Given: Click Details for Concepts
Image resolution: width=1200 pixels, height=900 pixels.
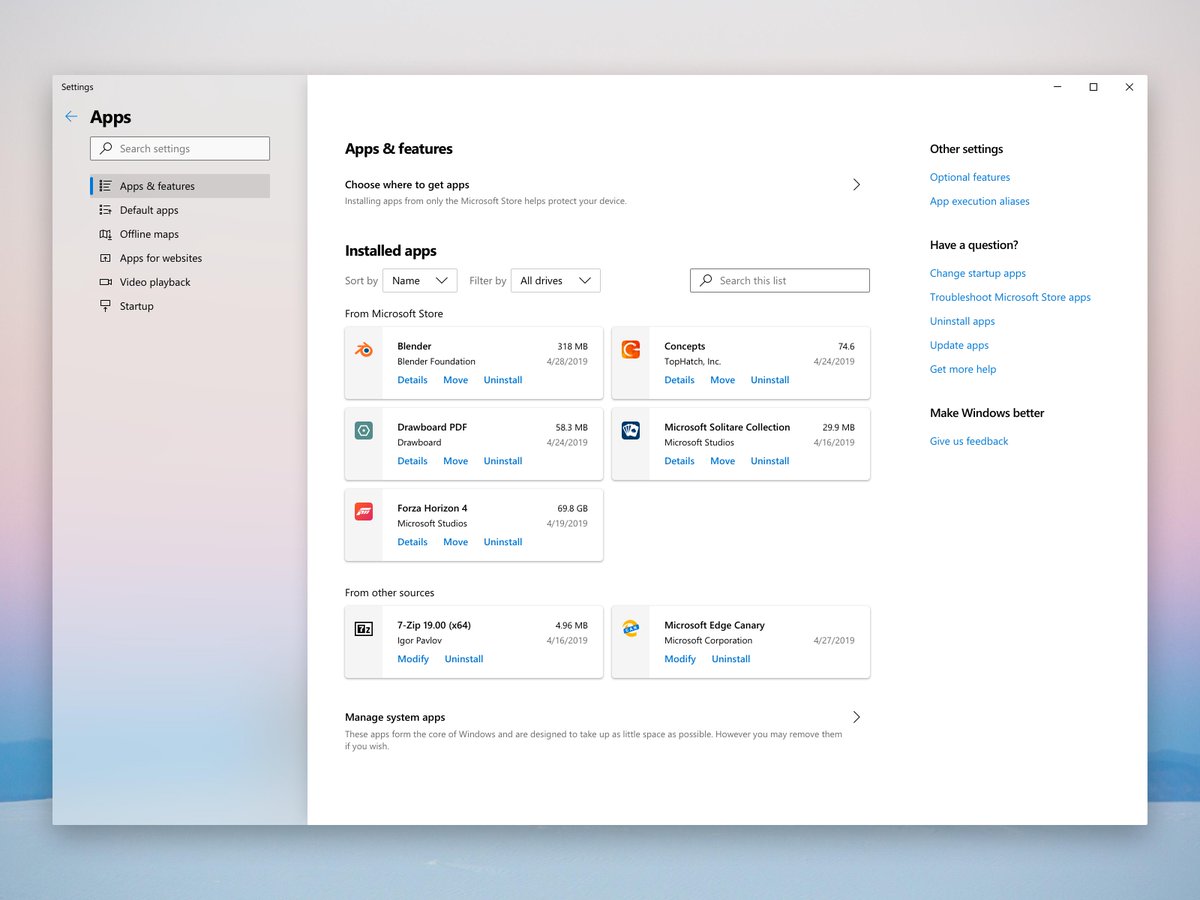Looking at the screenshot, I should 679,380.
